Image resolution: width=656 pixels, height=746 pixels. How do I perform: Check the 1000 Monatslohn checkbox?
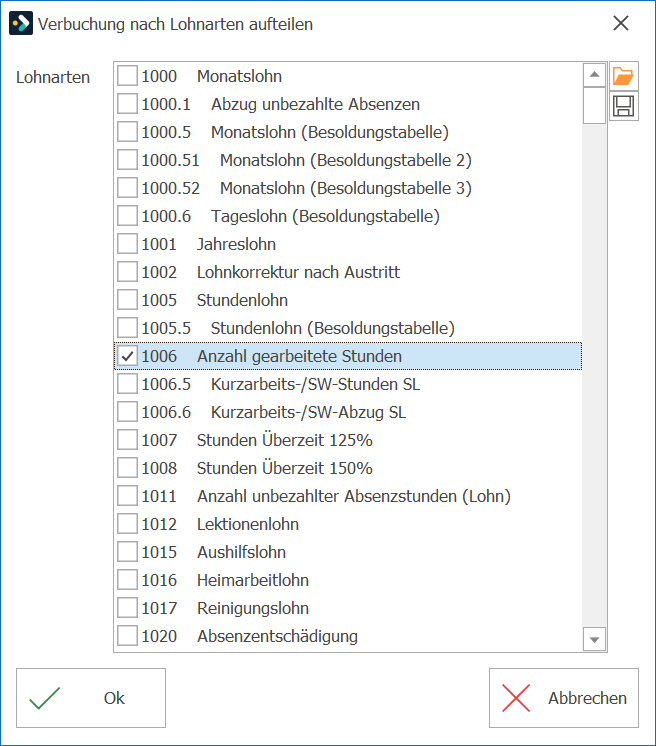click(x=127, y=76)
